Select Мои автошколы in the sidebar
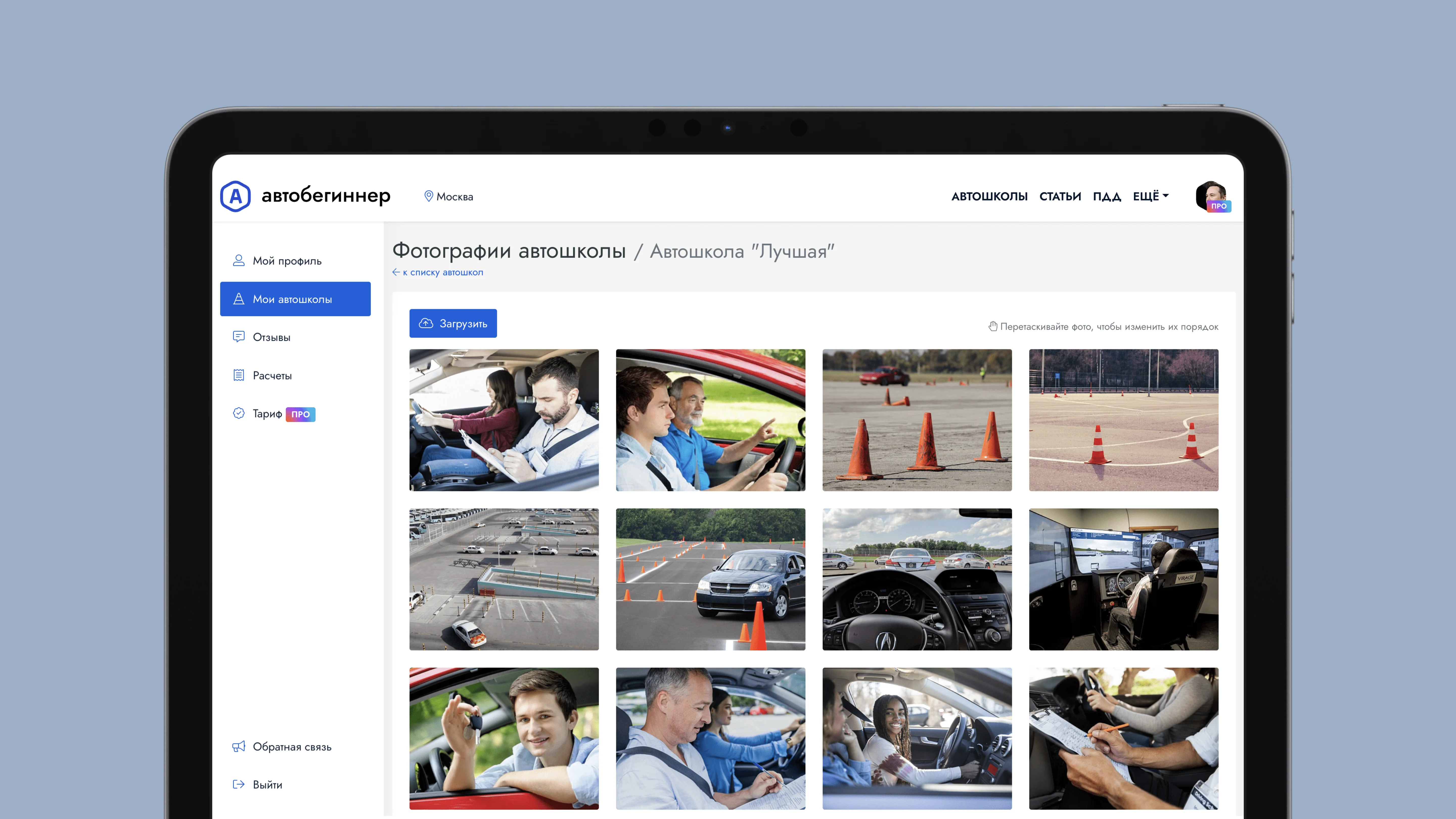The image size is (1456, 819). (x=295, y=299)
